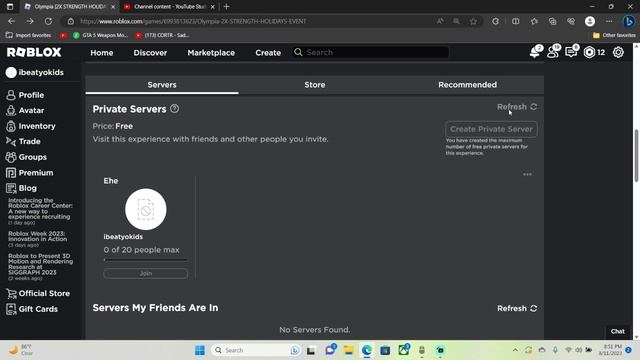This screenshot has height=360, width=640.
Task: Open the Edge profile avatar icon
Action: [x=590, y=21]
